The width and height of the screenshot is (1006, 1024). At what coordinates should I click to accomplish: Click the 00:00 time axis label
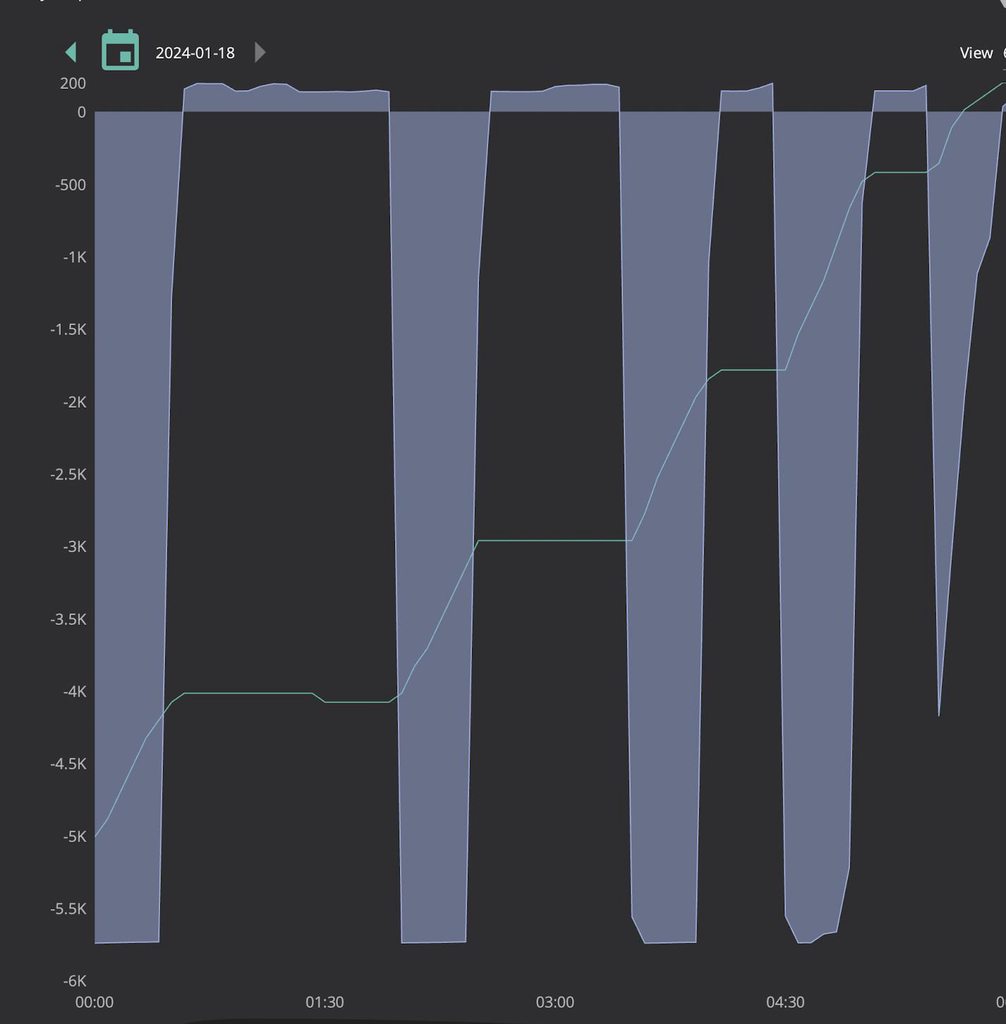pos(95,1002)
